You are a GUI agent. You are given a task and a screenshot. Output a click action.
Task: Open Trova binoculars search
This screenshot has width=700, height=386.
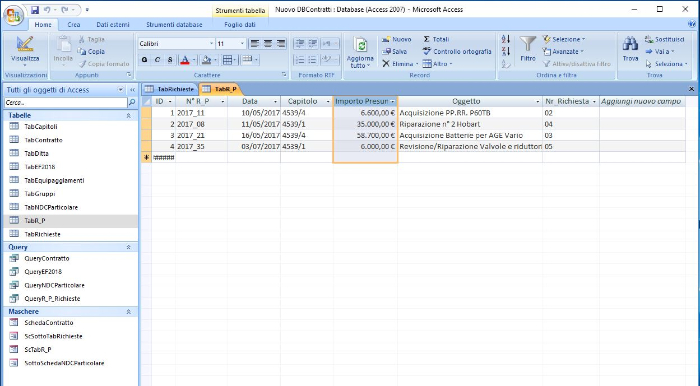(630, 49)
